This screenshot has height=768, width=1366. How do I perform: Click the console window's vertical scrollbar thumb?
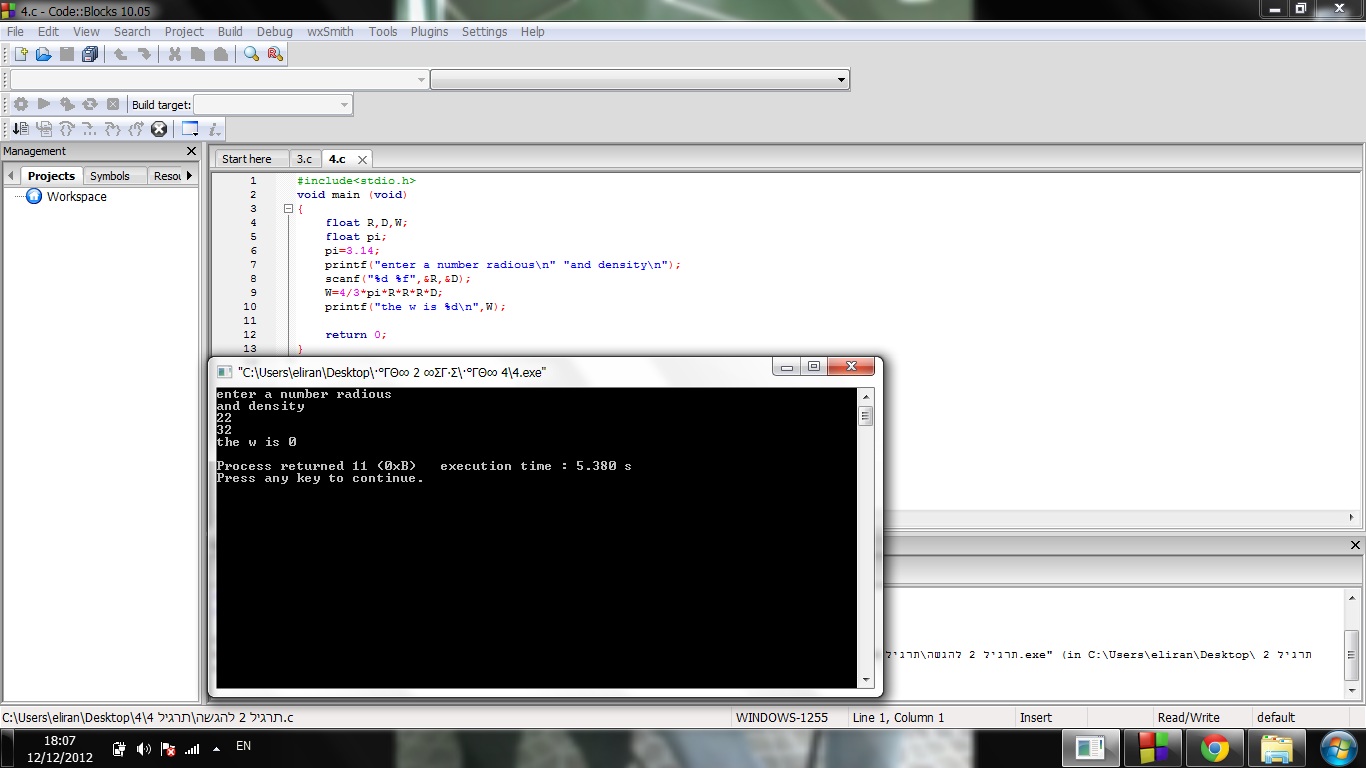click(x=865, y=416)
